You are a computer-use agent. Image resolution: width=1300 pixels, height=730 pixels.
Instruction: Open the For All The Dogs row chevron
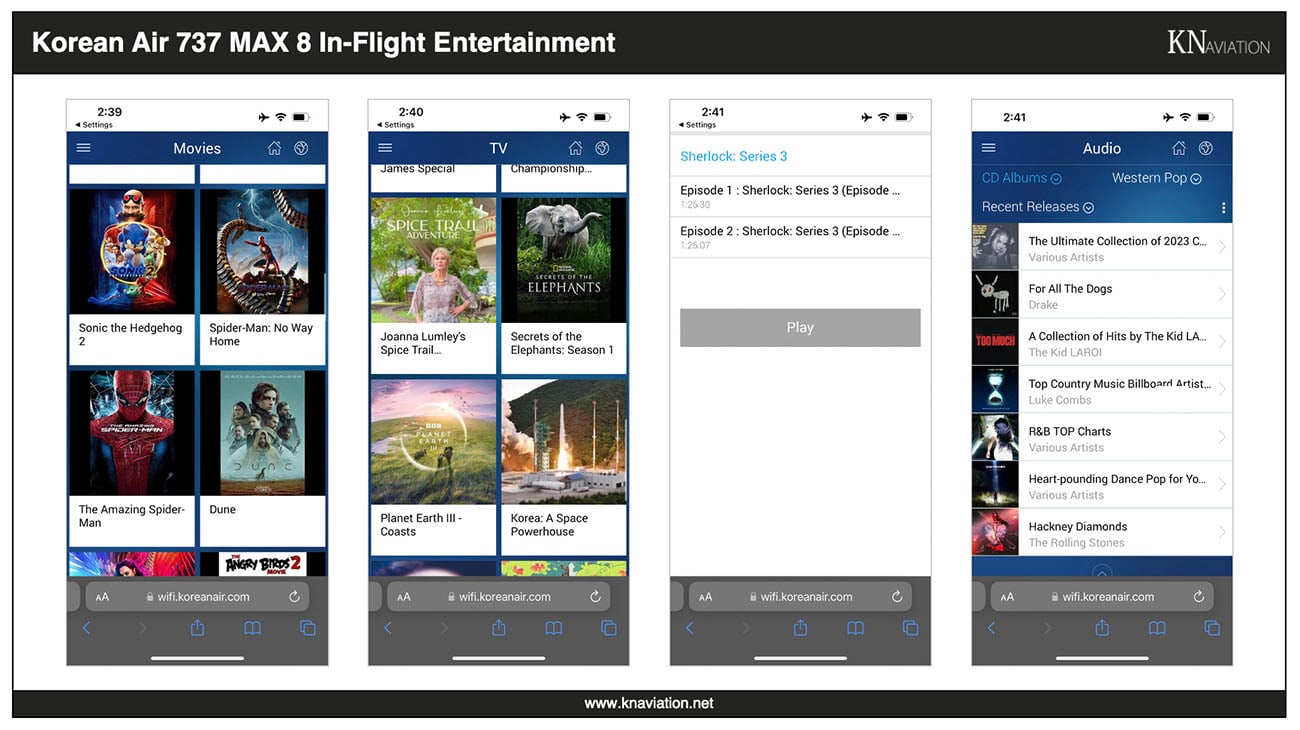[1222, 295]
